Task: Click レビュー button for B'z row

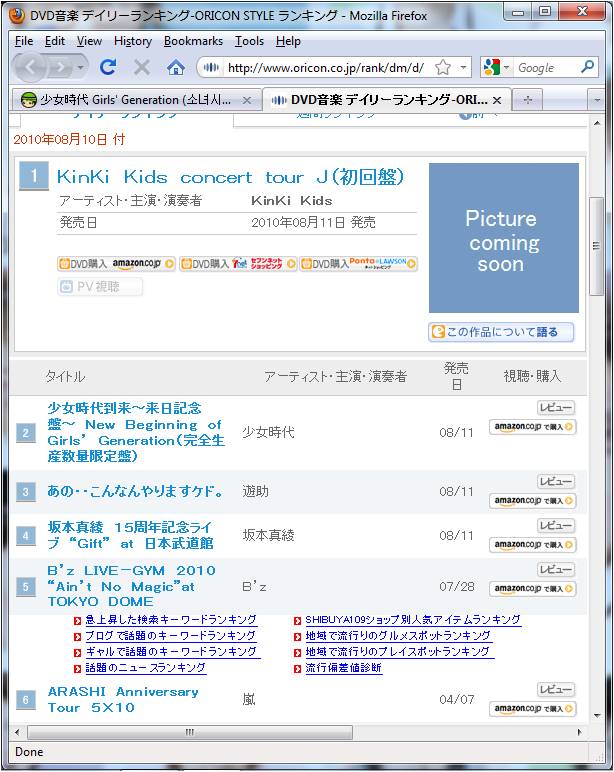Action: (556, 570)
